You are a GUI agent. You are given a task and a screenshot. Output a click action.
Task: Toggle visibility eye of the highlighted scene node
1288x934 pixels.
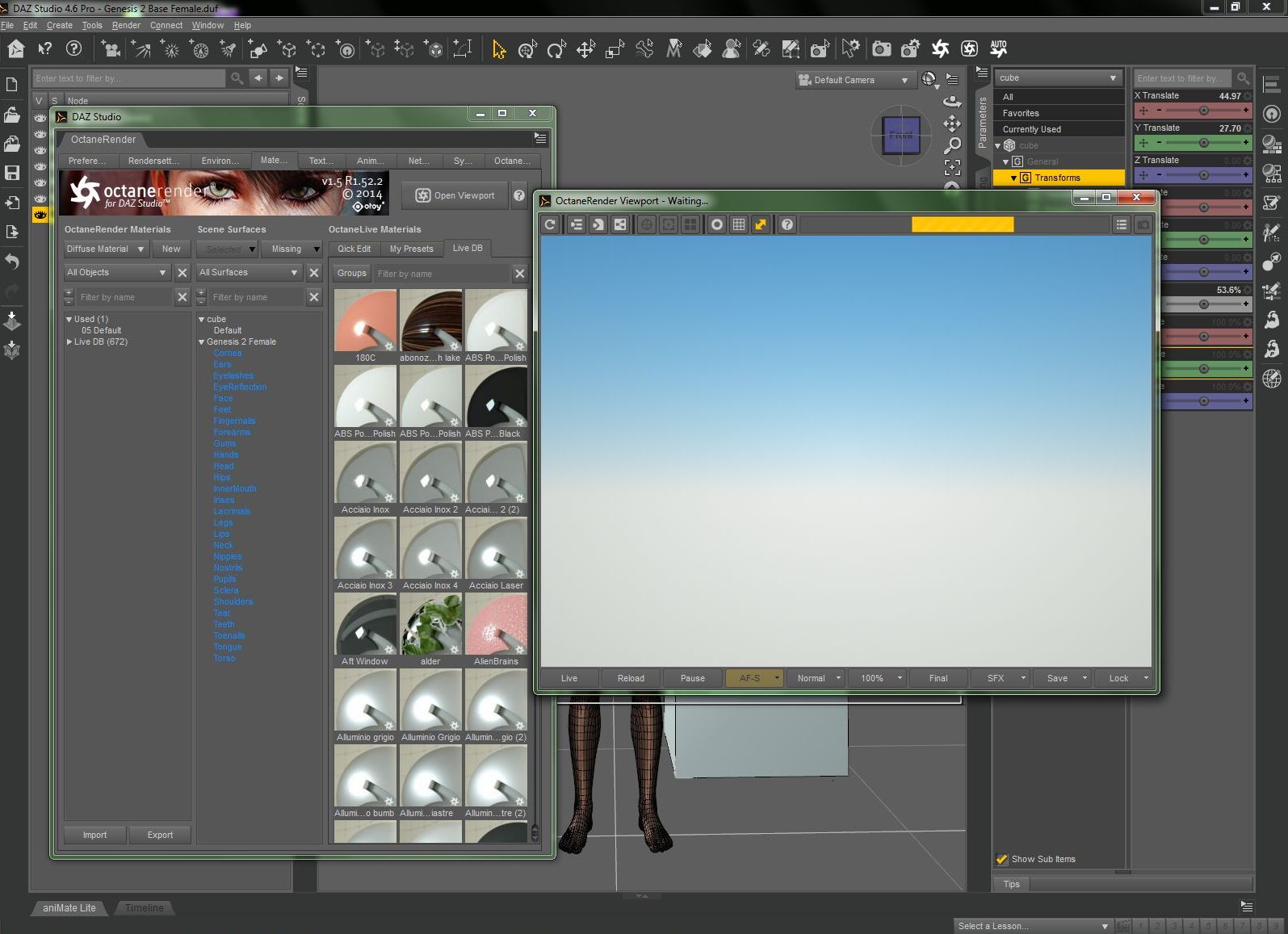point(40,215)
